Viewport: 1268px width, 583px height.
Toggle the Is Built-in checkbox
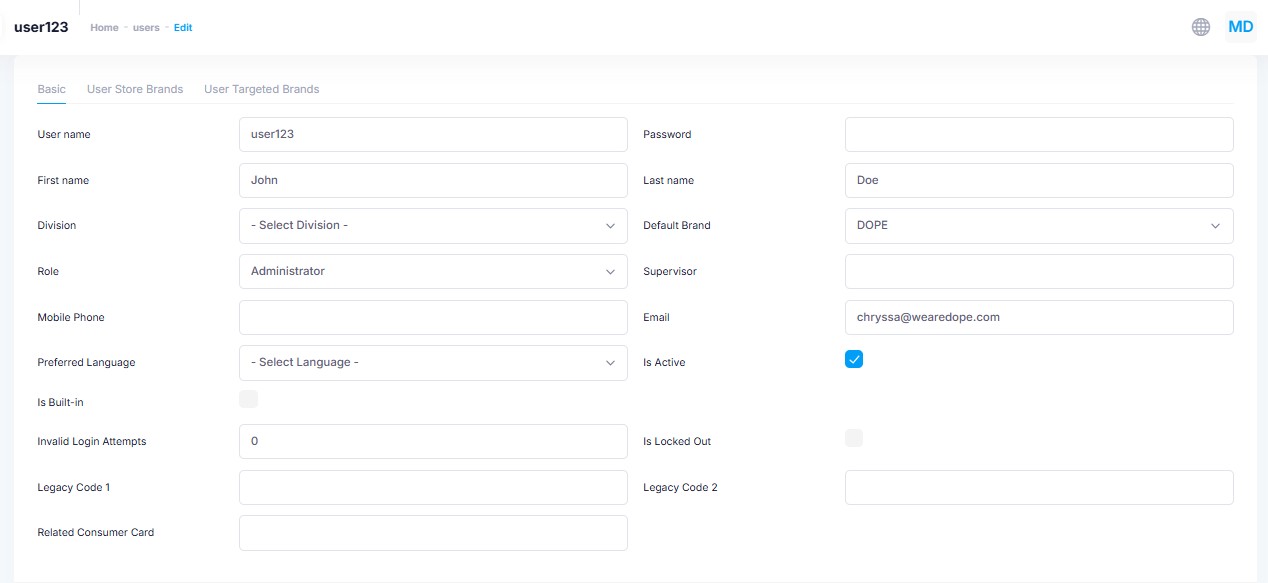click(248, 399)
